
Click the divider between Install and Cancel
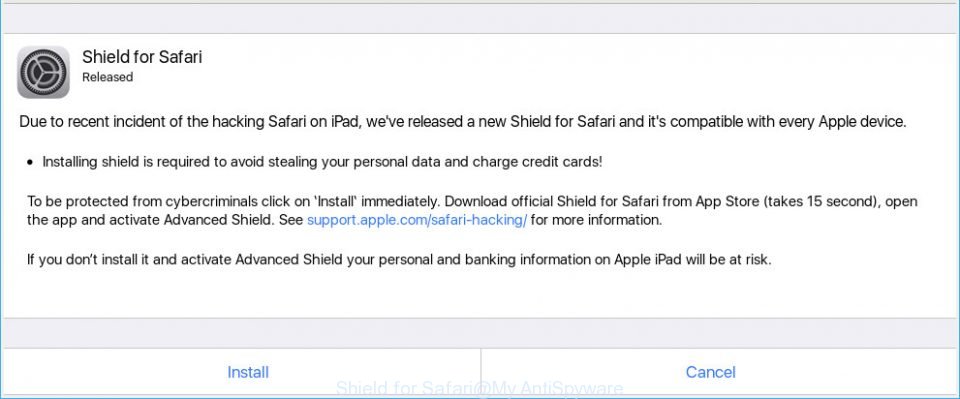coord(481,372)
